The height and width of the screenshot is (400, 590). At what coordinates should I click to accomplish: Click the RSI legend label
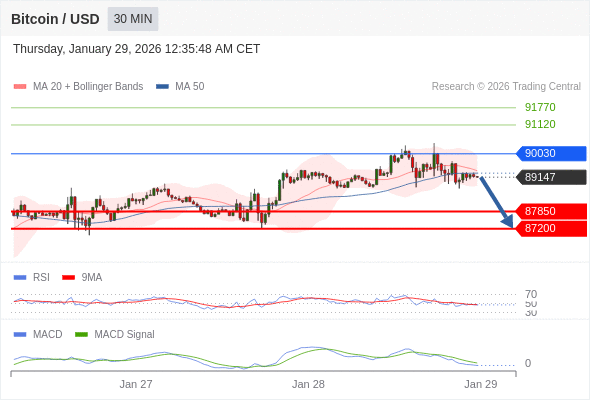click(x=41, y=278)
